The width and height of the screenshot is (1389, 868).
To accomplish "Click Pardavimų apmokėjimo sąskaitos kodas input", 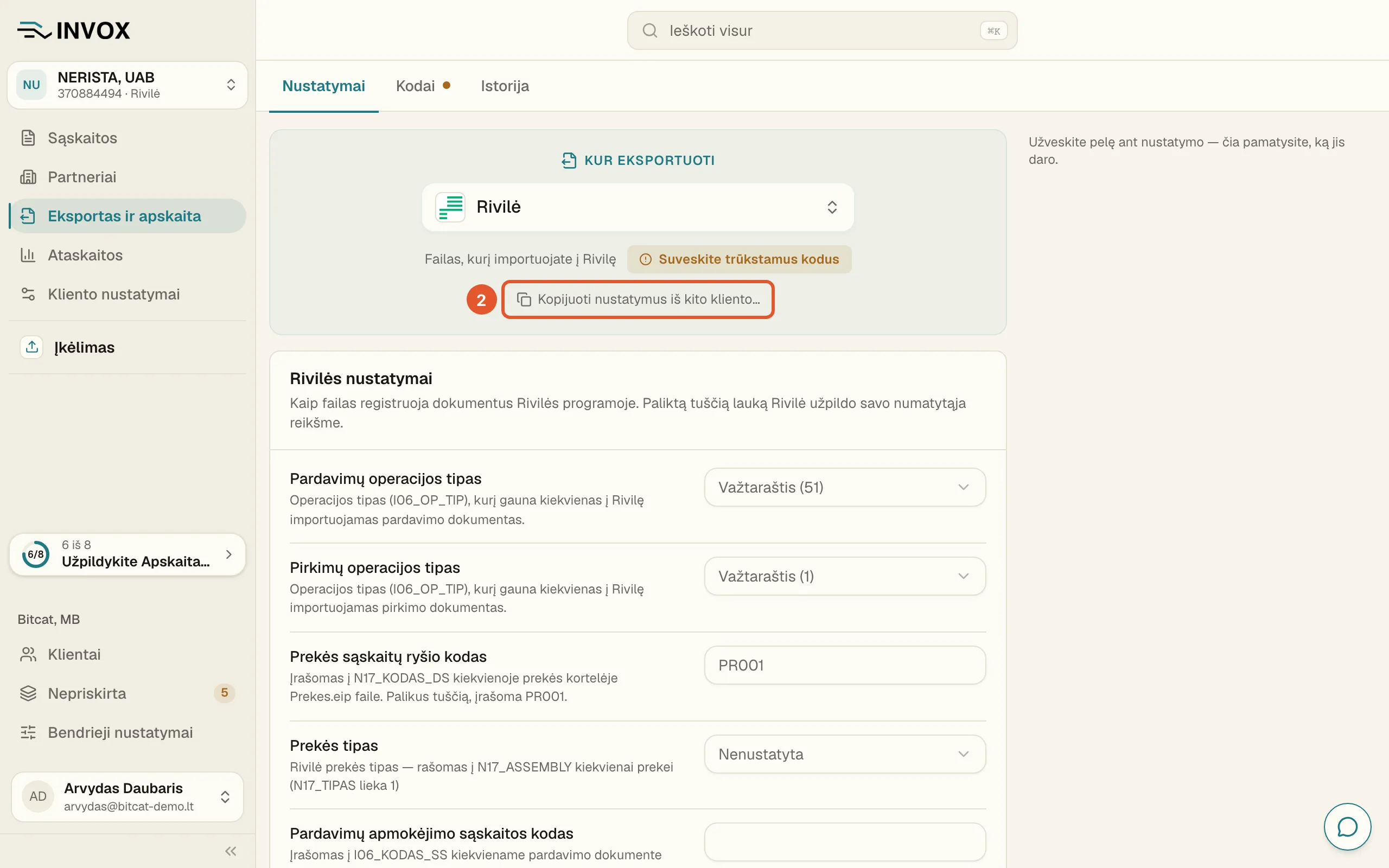I will point(845,842).
